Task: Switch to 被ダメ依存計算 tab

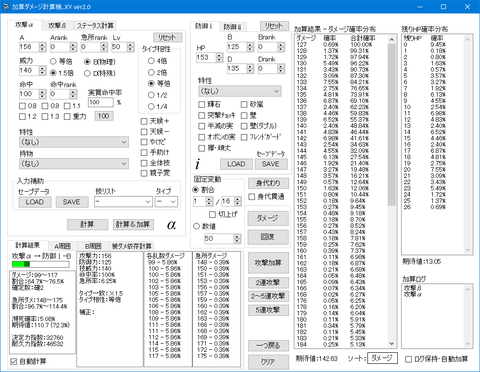Action: coord(132,246)
